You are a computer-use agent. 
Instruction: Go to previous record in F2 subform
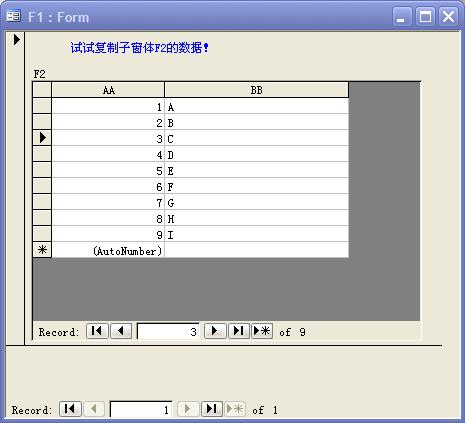pyautogui.click(x=121, y=331)
